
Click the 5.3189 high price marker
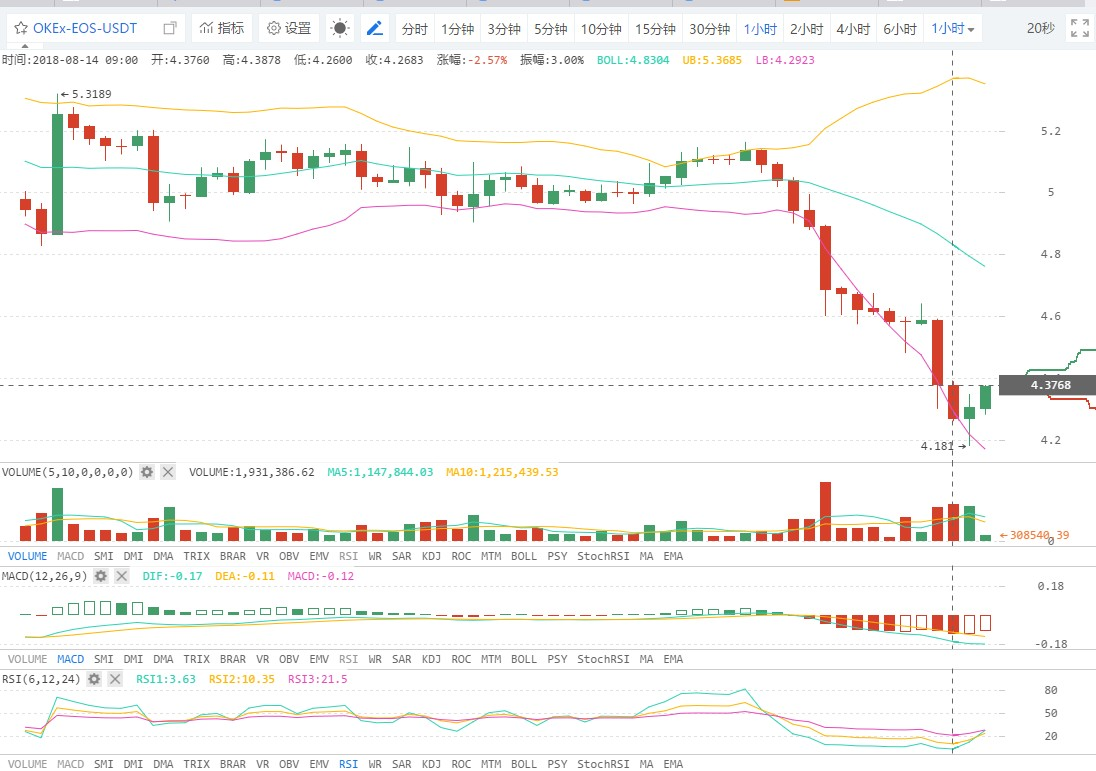(x=86, y=94)
